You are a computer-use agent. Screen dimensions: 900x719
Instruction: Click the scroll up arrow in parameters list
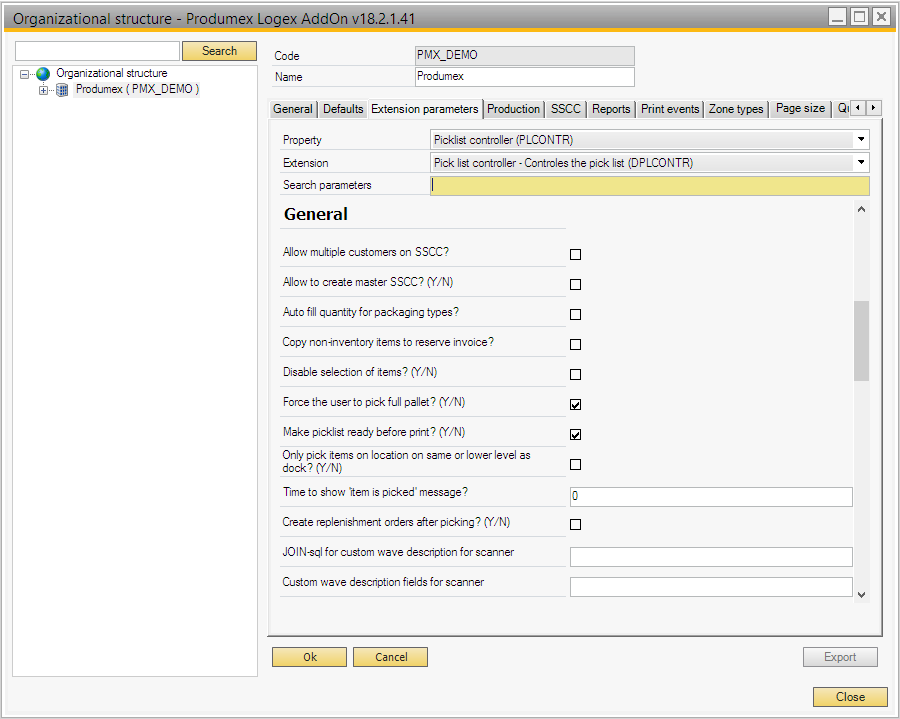click(861, 209)
